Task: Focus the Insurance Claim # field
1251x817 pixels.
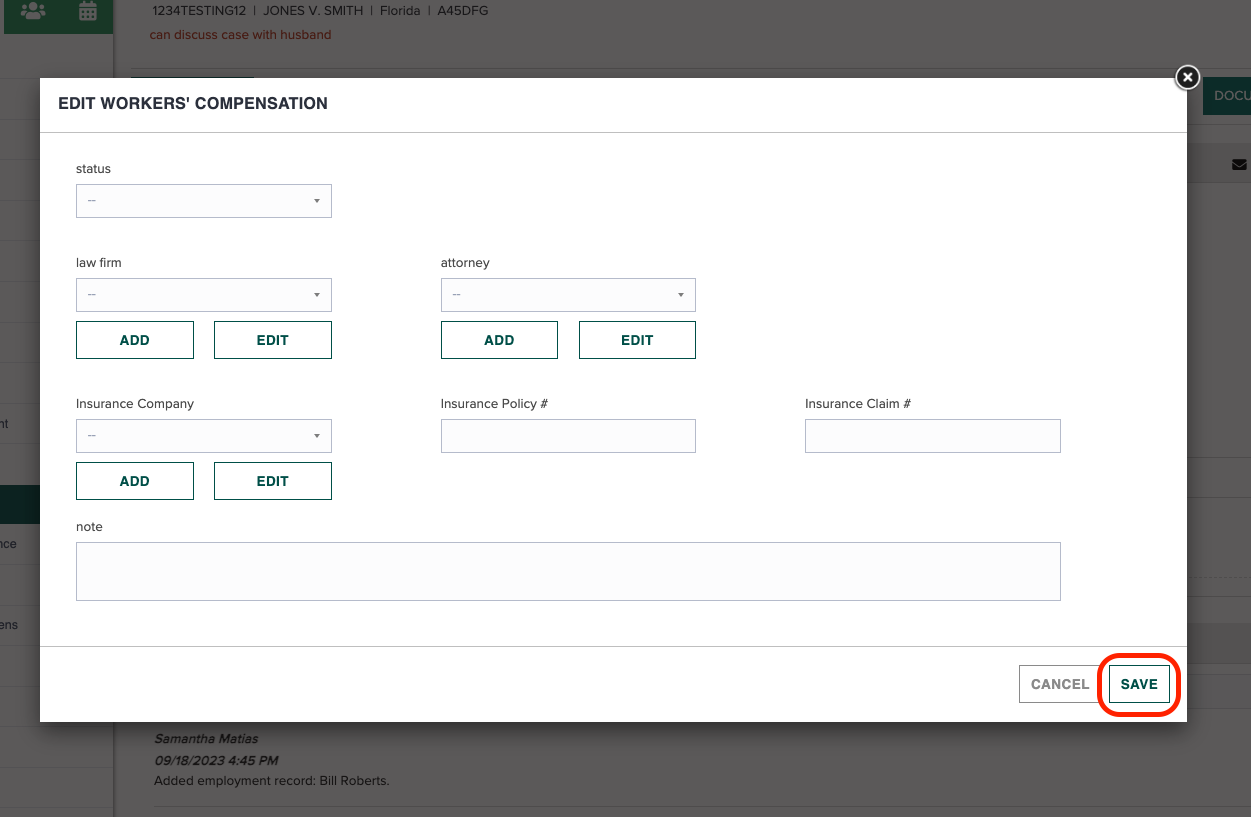Action: tap(933, 436)
